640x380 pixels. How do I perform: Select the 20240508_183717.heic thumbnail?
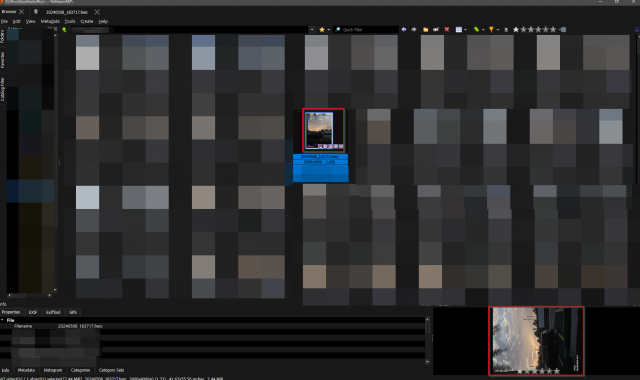pyautogui.click(x=323, y=130)
